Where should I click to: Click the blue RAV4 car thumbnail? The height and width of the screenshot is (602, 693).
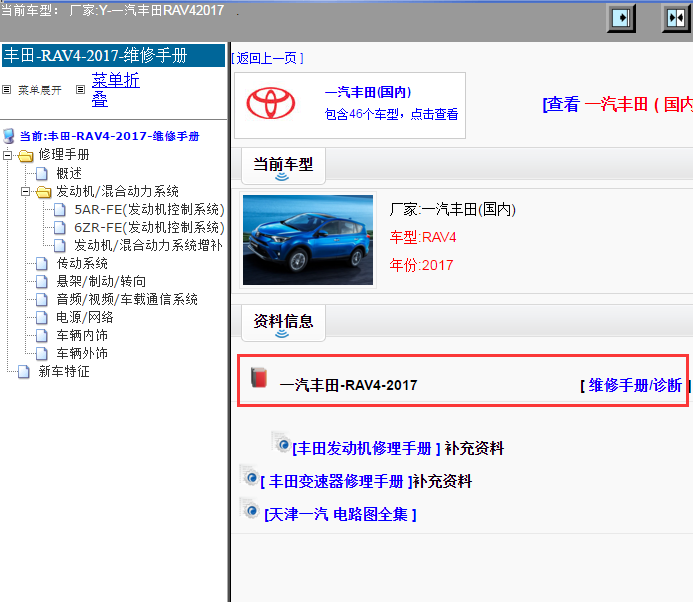pyautogui.click(x=308, y=240)
